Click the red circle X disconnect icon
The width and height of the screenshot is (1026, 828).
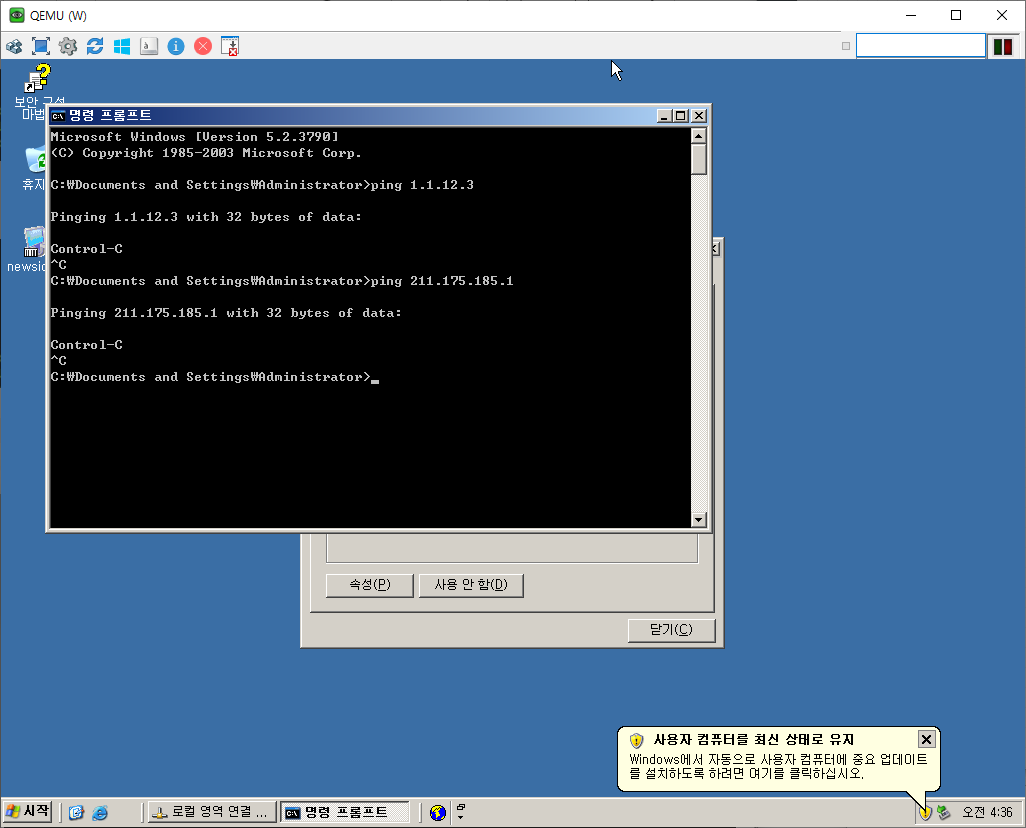point(203,46)
